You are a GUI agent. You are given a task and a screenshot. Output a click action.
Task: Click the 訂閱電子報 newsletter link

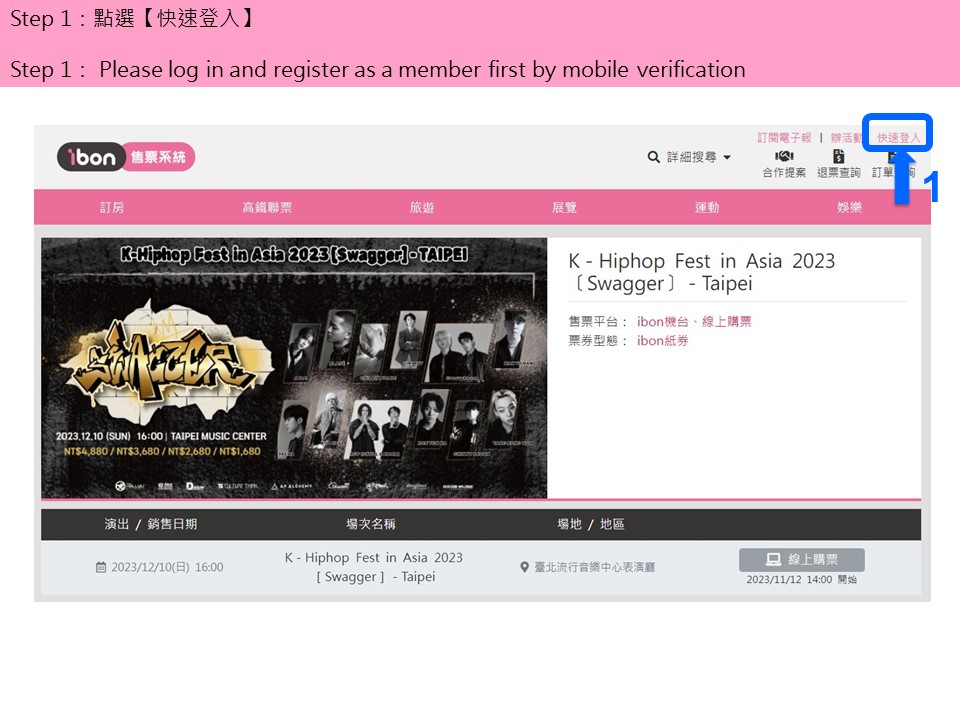[784, 138]
